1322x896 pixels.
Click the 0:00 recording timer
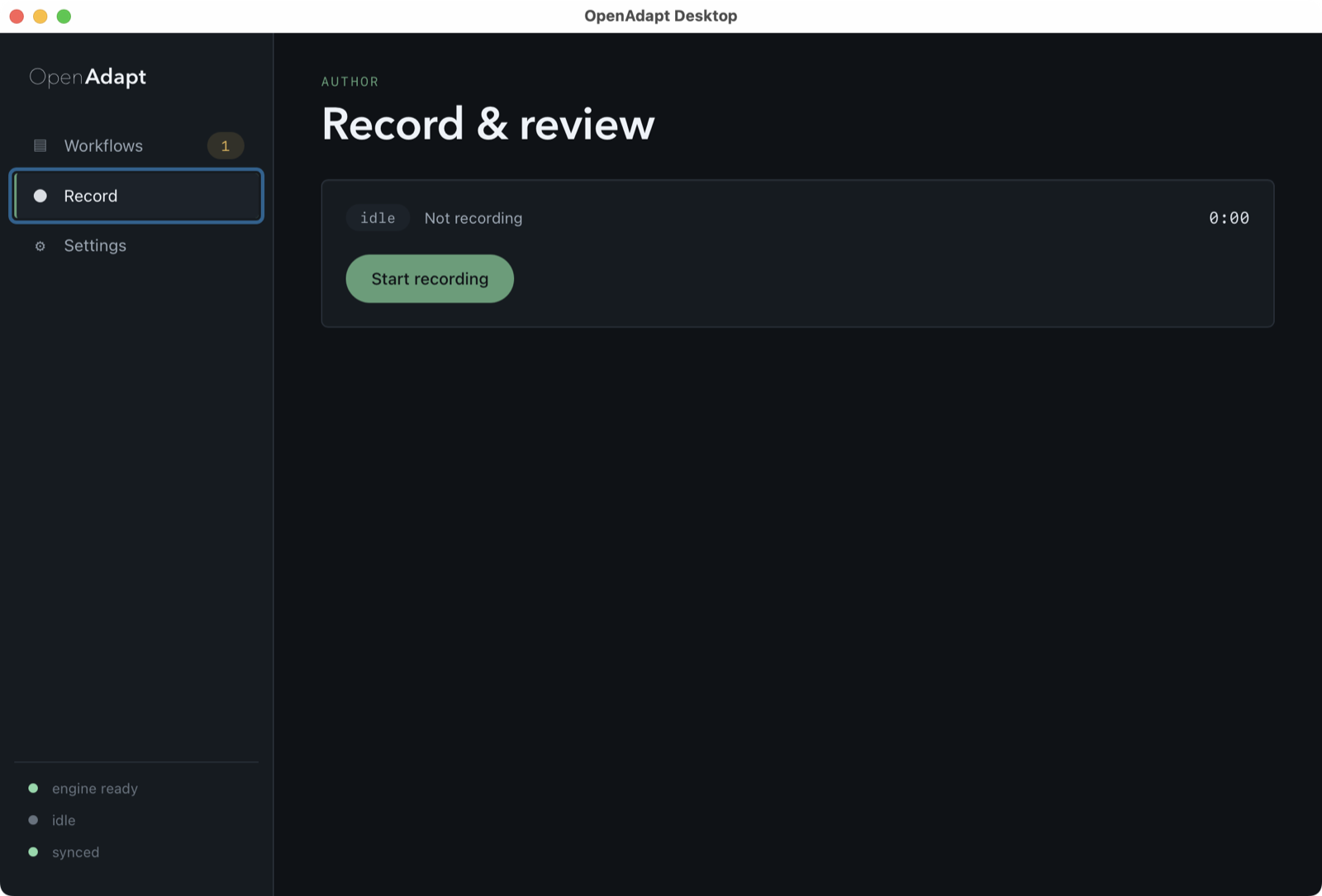pyautogui.click(x=1229, y=217)
